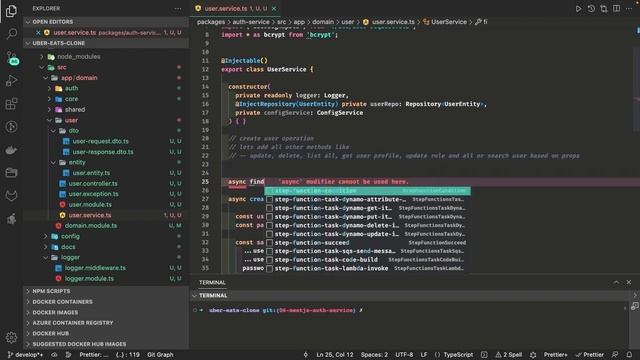Collapse the nested TERMINAL section header
The height and width of the screenshot is (360, 640).
(194, 296)
